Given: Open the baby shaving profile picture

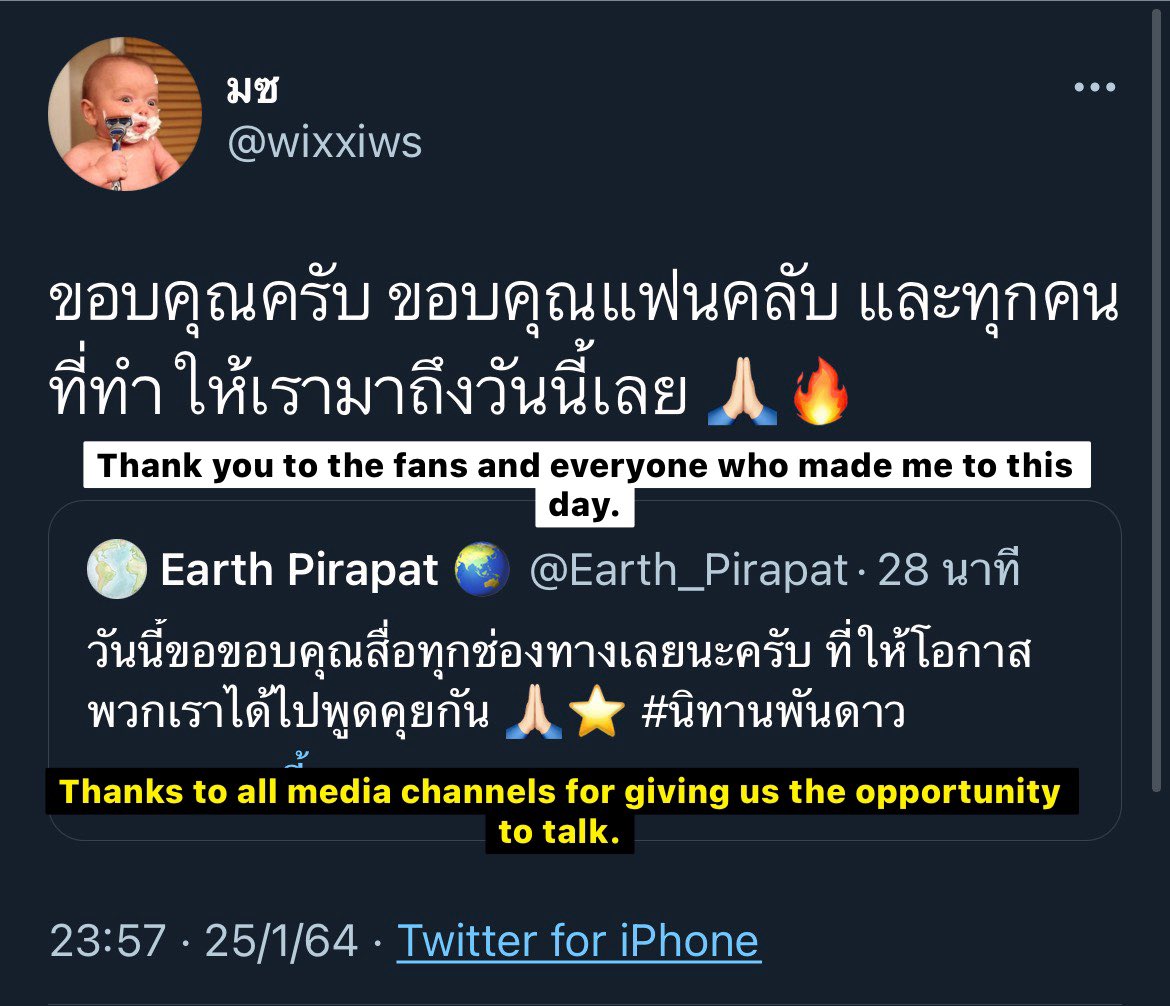Looking at the screenshot, I should pyautogui.click(x=125, y=114).
